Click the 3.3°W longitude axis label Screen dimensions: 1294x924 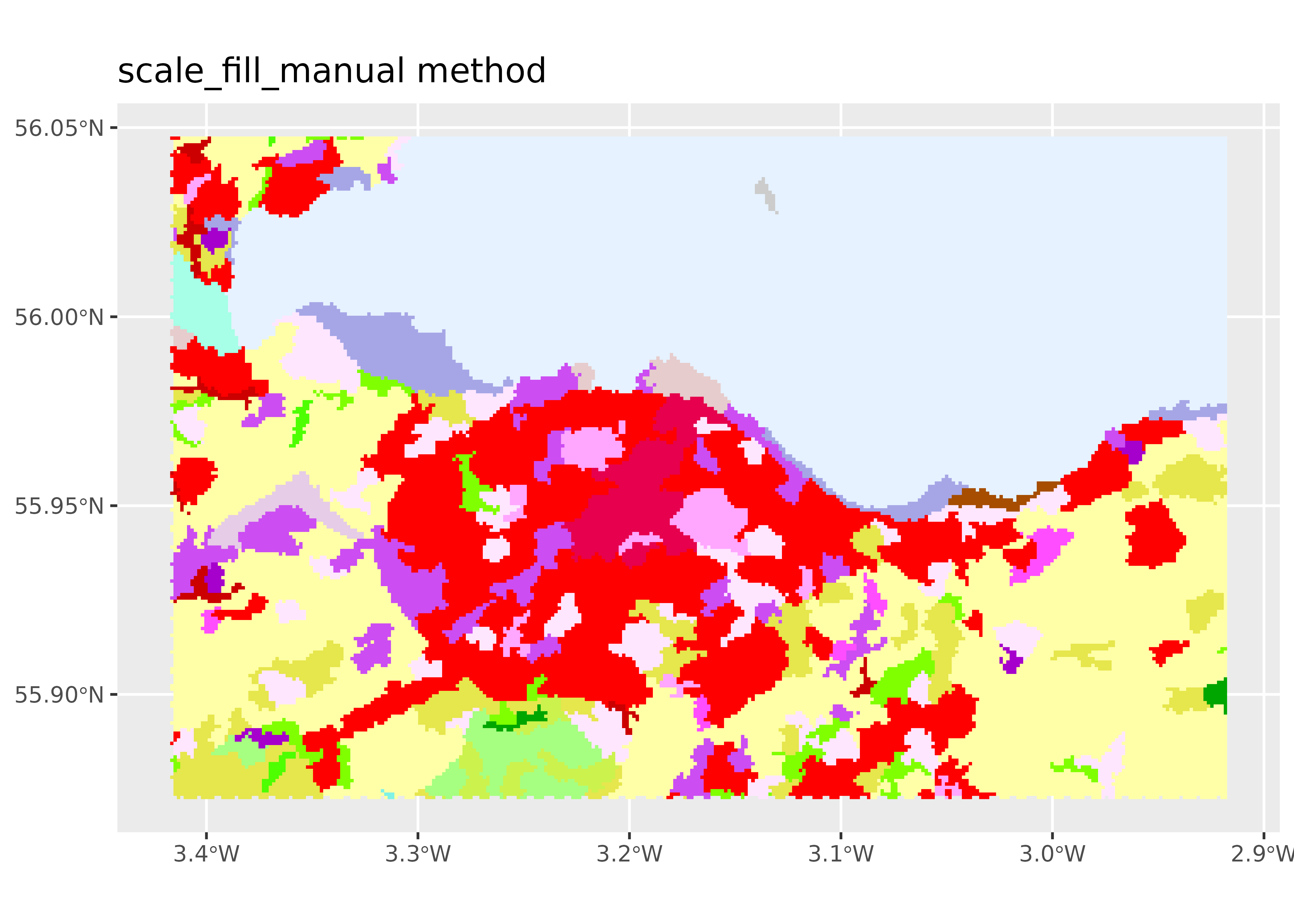coord(418,854)
